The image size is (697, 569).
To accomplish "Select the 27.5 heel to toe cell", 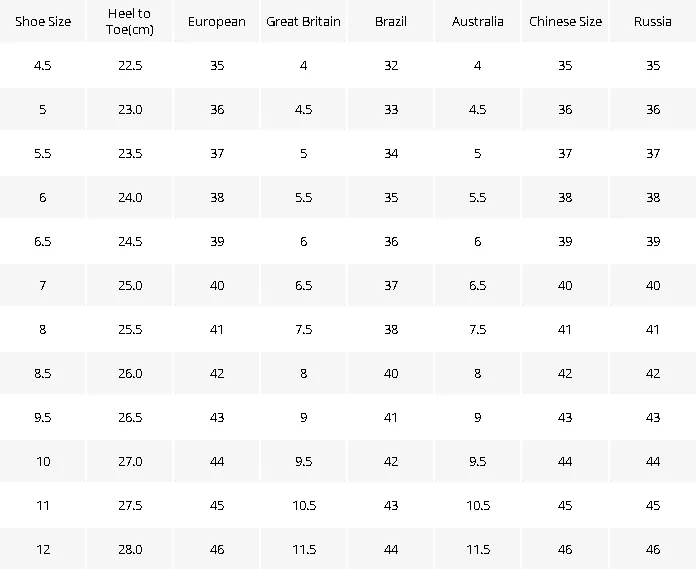I will tap(130, 505).
